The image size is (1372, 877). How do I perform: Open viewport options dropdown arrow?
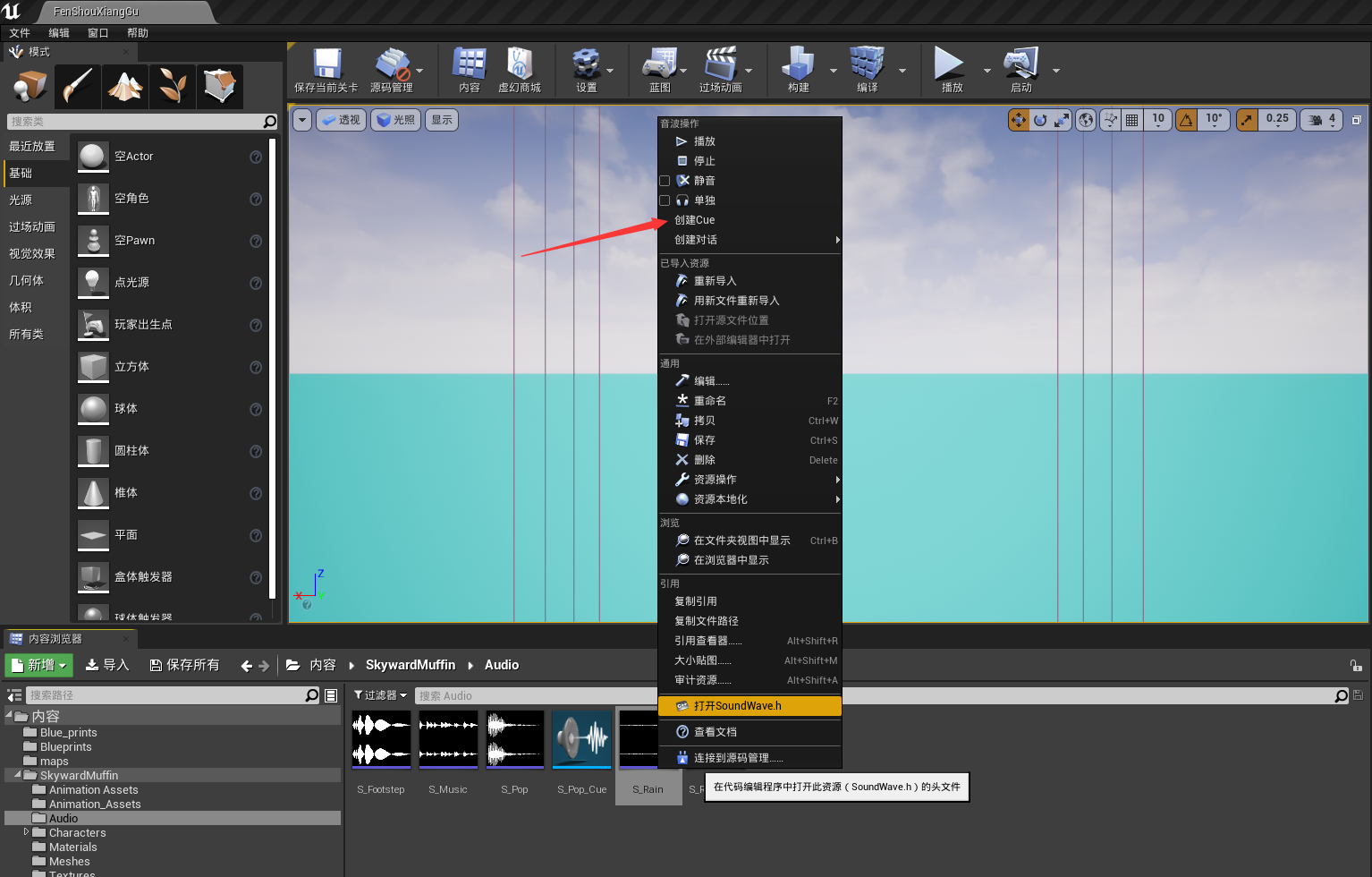pos(302,120)
